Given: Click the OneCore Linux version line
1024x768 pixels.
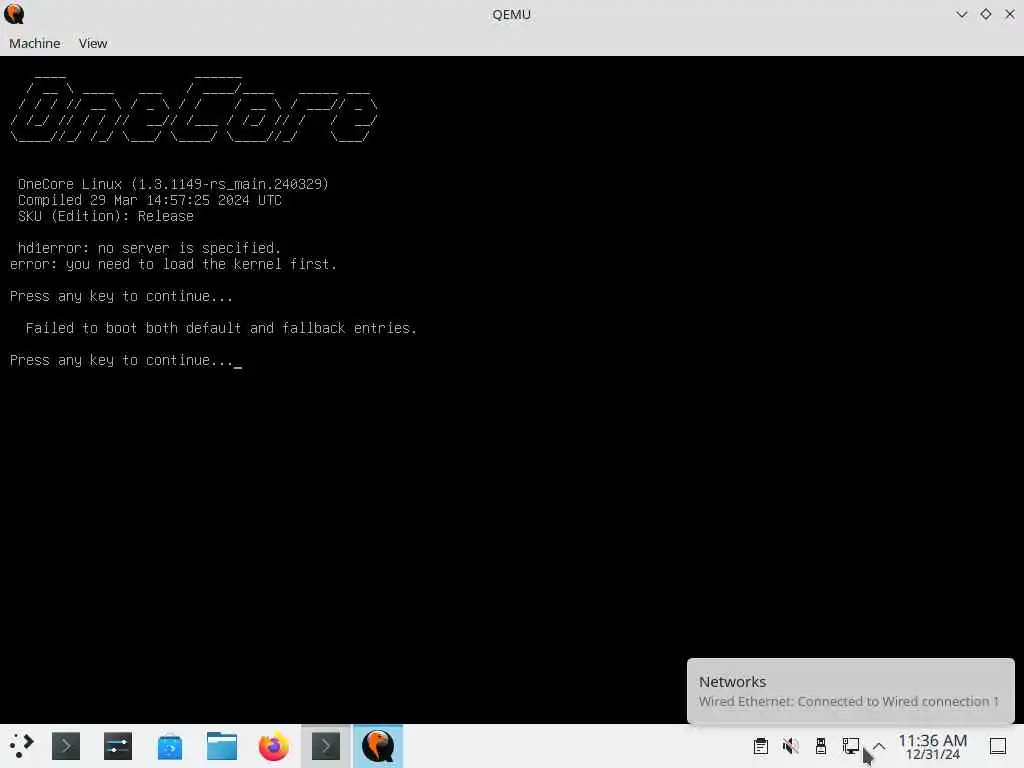Looking at the screenshot, I should pyautogui.click(x=173, y=184).
